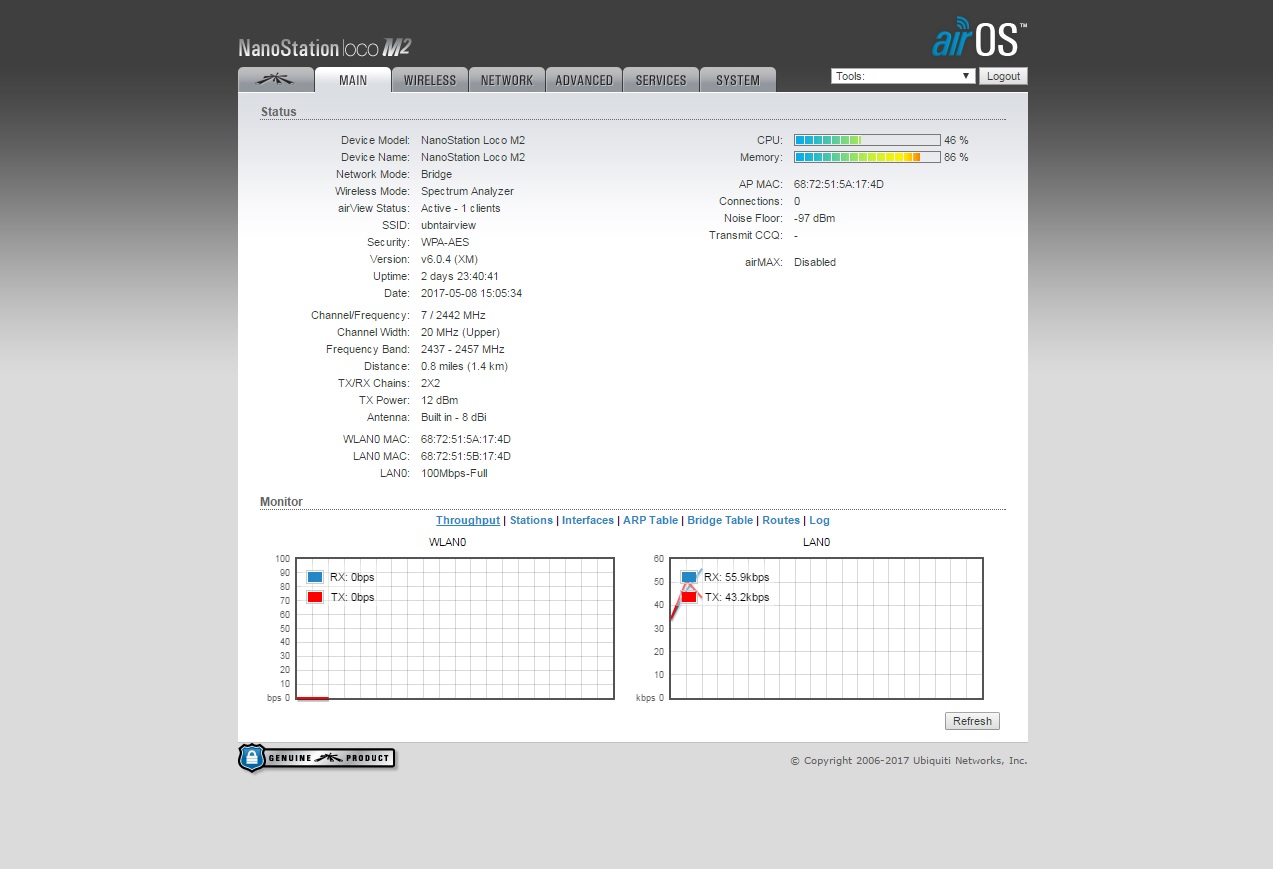Screen dimensions: 1273x869
Task: Open the Tools dropdown
Action: (902, 76)
